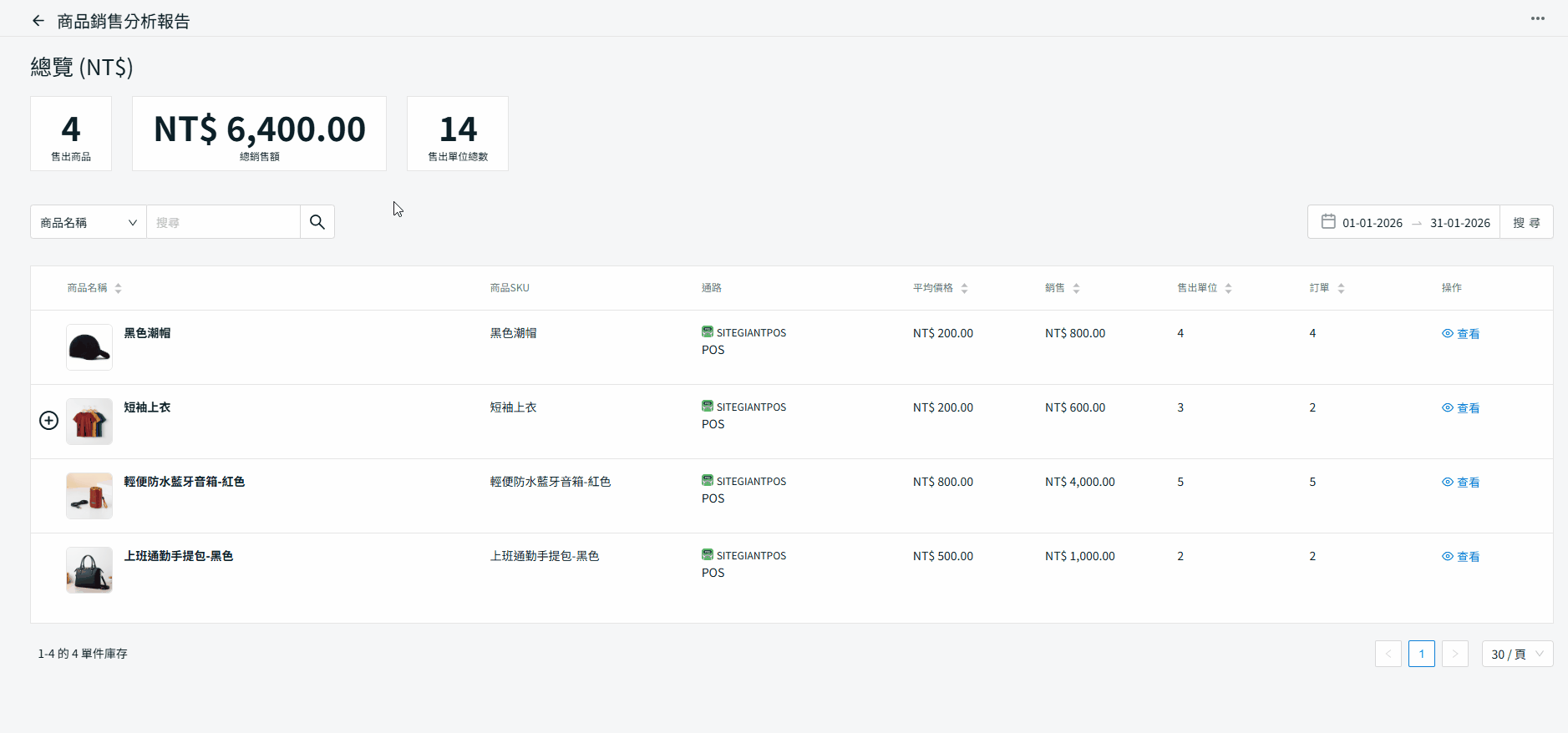View details for 黑色潮帽
The width and height of the screenshot is (1568, 733).
pyautogui.click(x=1460, y=334)
